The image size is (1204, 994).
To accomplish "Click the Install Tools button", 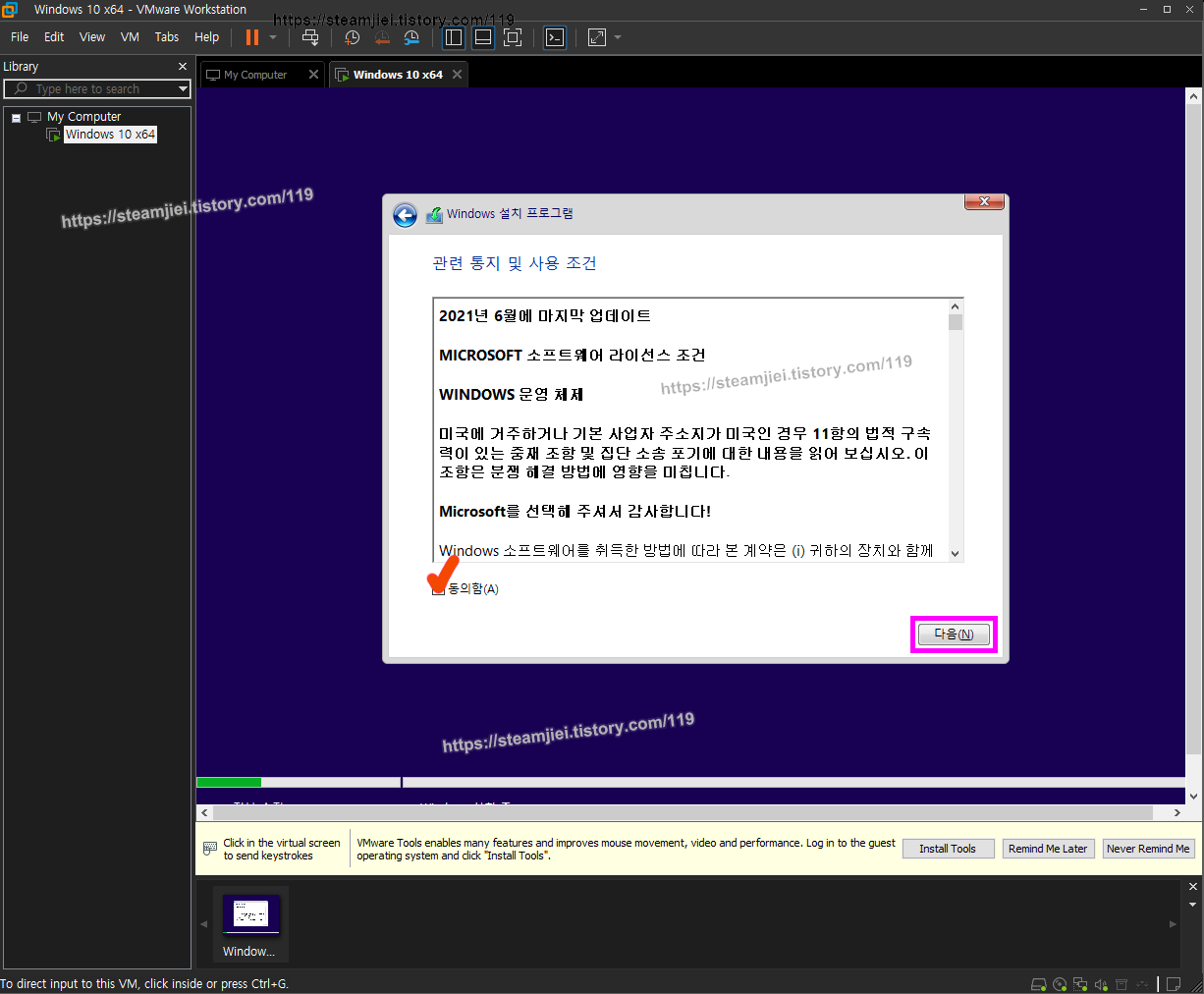I will [x=948, y=849].
